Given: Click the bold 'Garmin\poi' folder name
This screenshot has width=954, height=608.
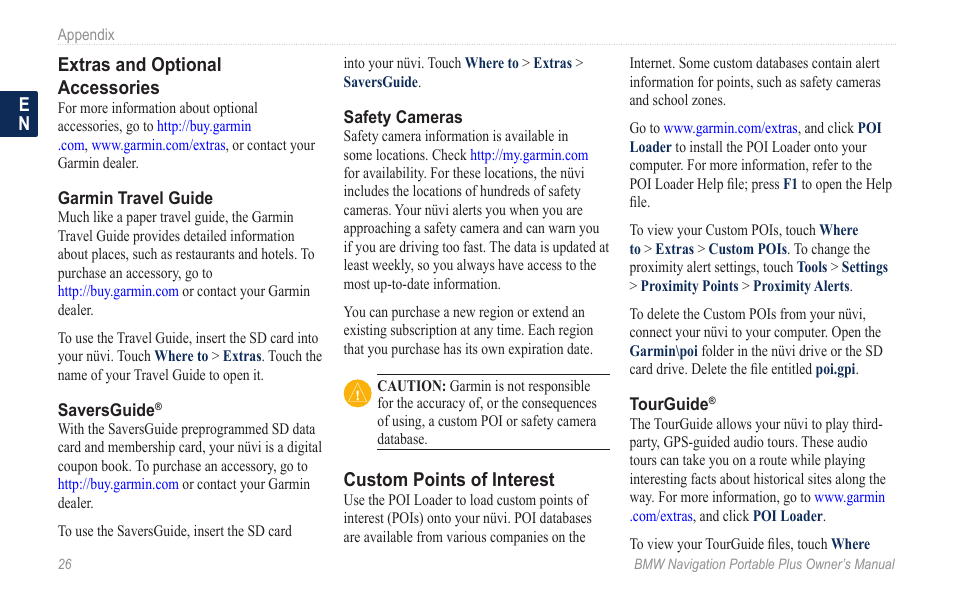Looking at the screenshot, I should [664, 351].
